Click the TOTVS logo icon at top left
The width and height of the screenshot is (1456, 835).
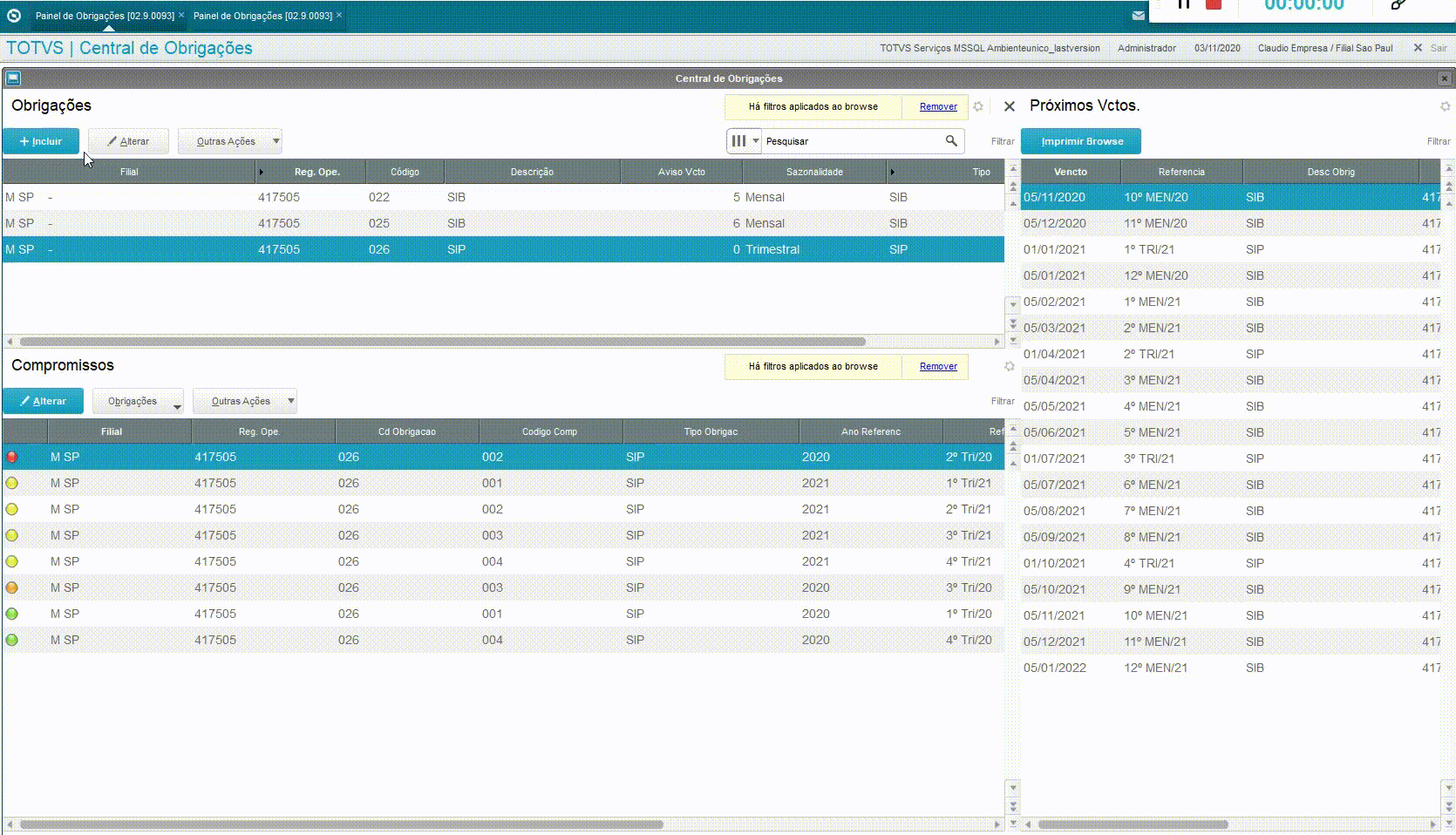(x=14, y=15)
